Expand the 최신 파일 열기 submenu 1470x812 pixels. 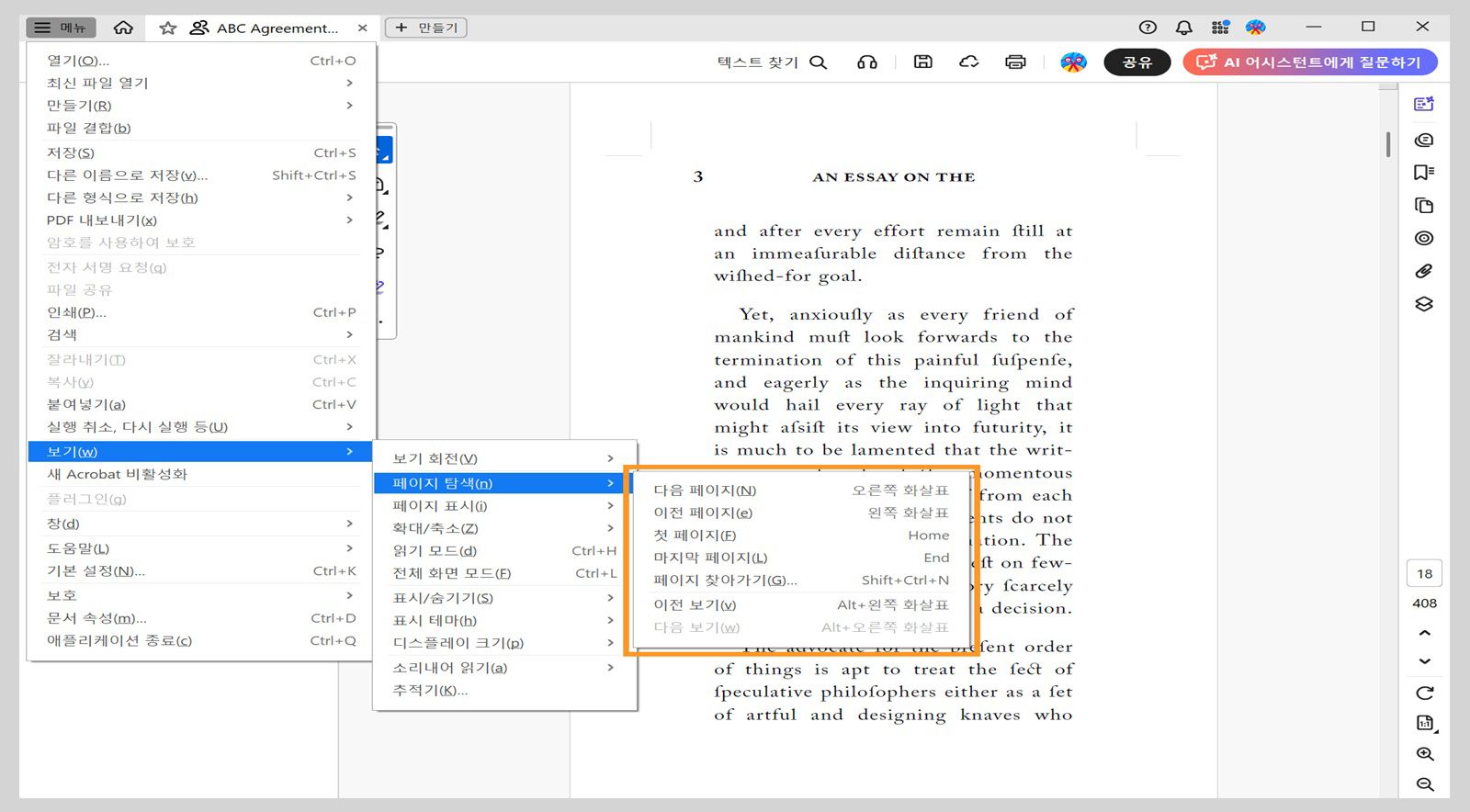(201, 83)
